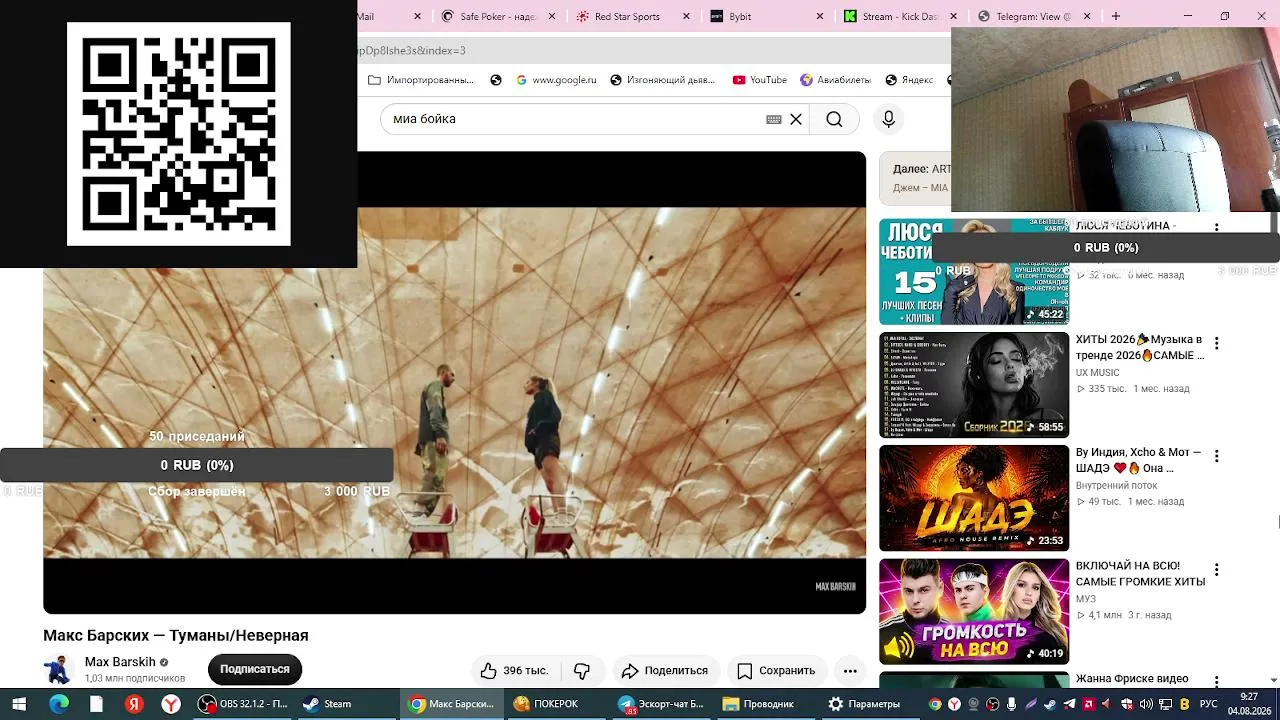Viewport: 1280px width, 720px height.
Task: Close the Red Star Sports tab
Action: click(686, 16)
